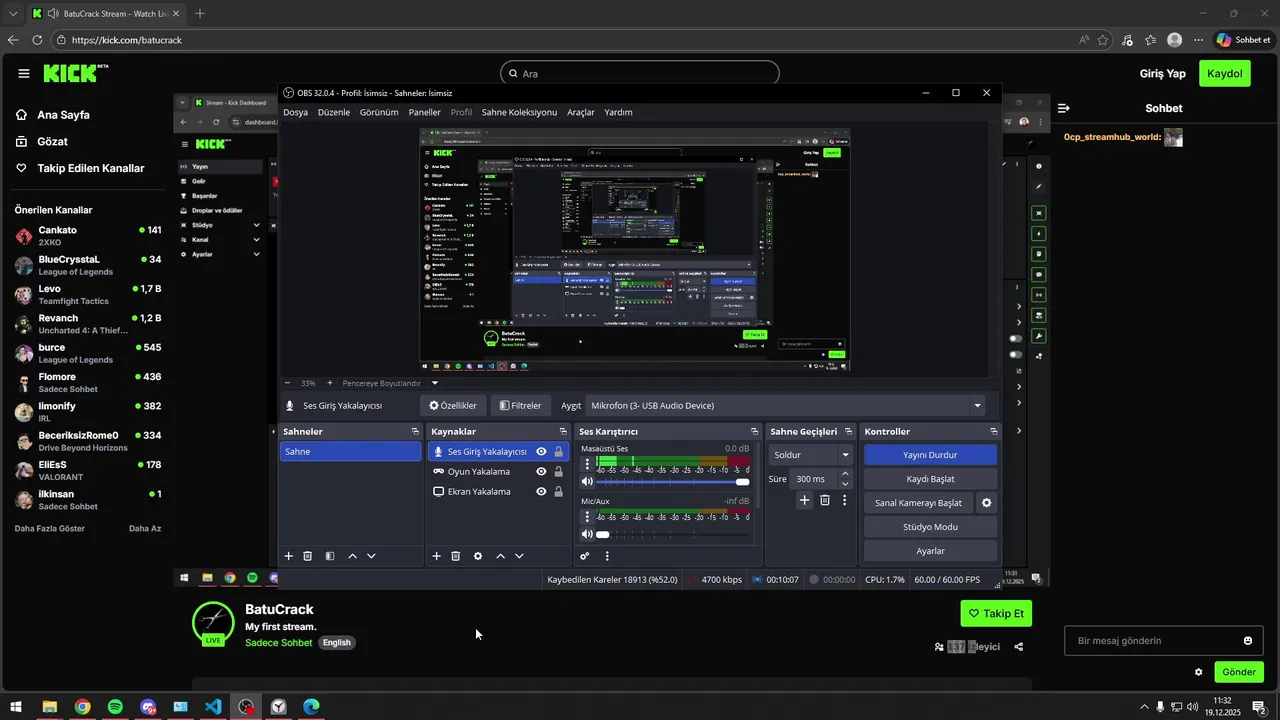
Task: Open the mixer's bottom three-dot menu
Action: 607,556
